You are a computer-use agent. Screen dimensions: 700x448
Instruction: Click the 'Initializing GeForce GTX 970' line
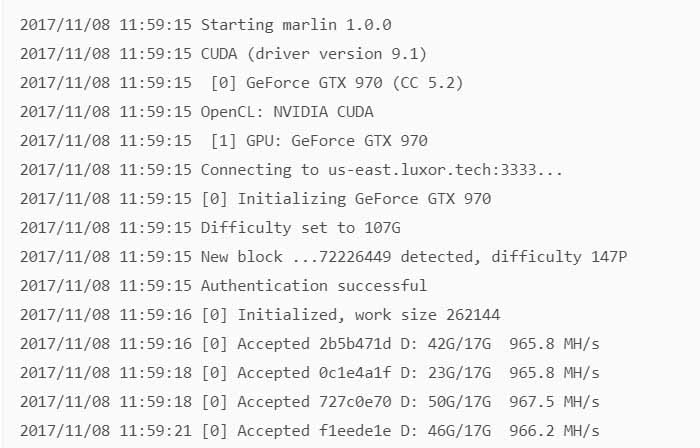(x=364, y=199)
